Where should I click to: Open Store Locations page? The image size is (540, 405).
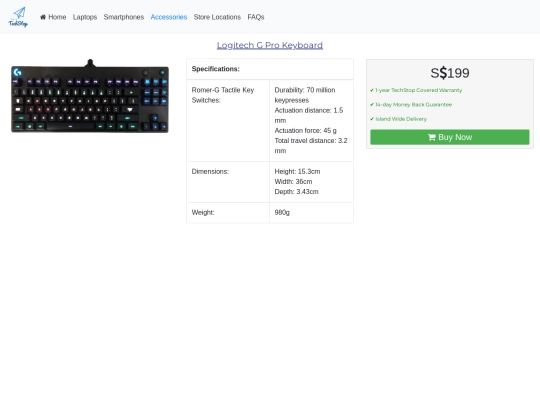tap(217, 17)
